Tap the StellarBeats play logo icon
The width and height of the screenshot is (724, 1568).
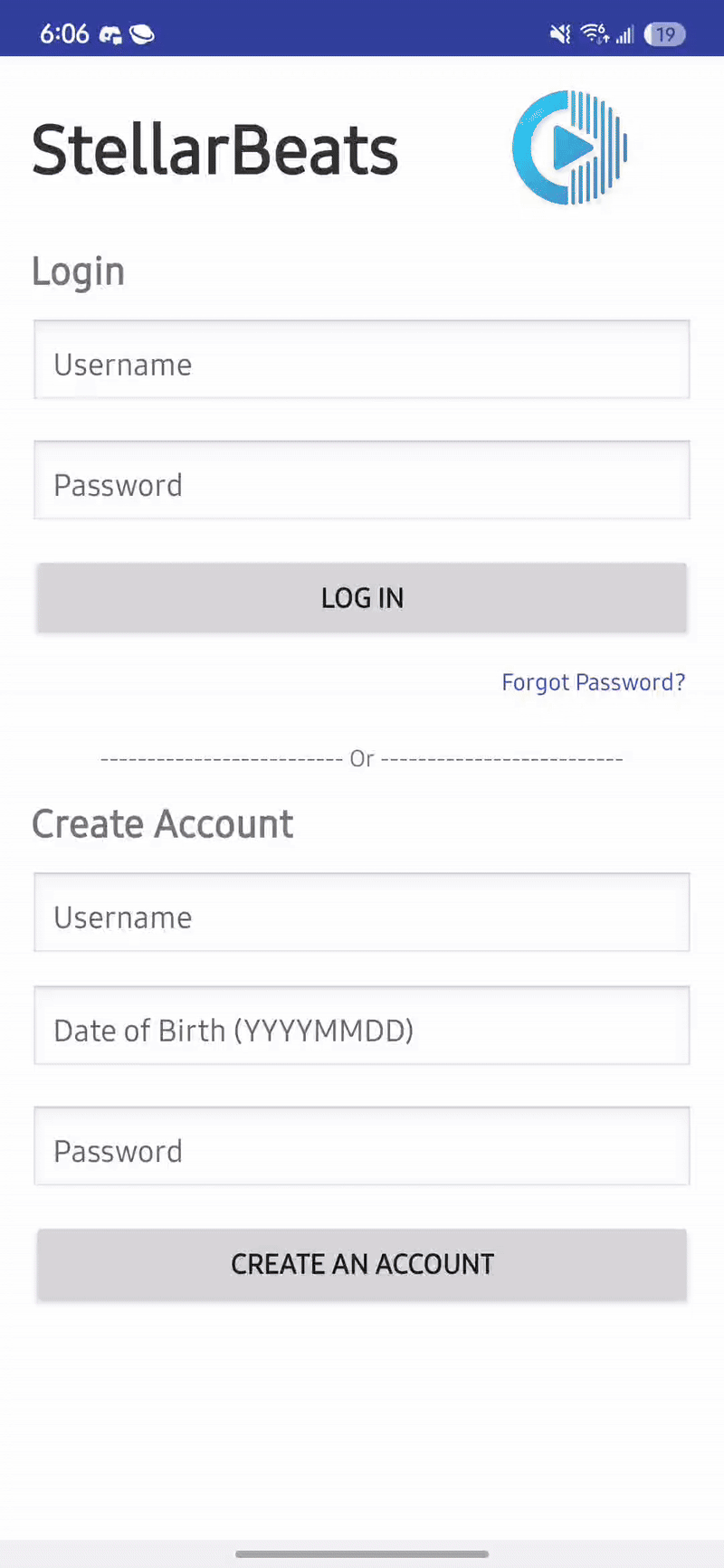569,147
